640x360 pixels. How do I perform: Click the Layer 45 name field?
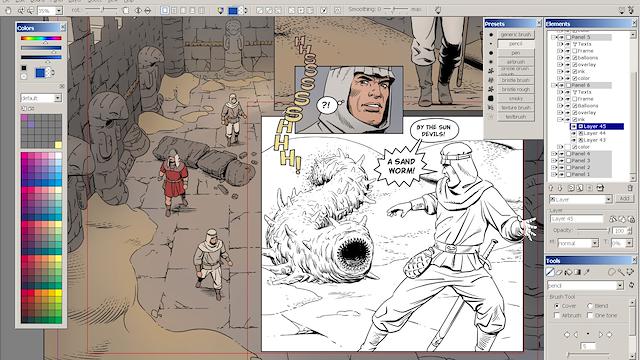click(x=576, y=219)
